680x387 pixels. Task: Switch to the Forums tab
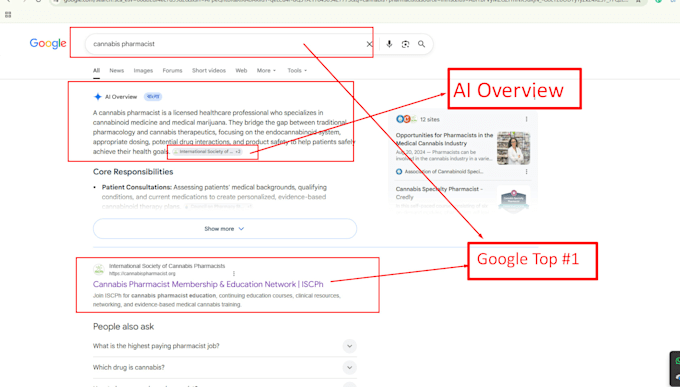click(x=172, y=70)
